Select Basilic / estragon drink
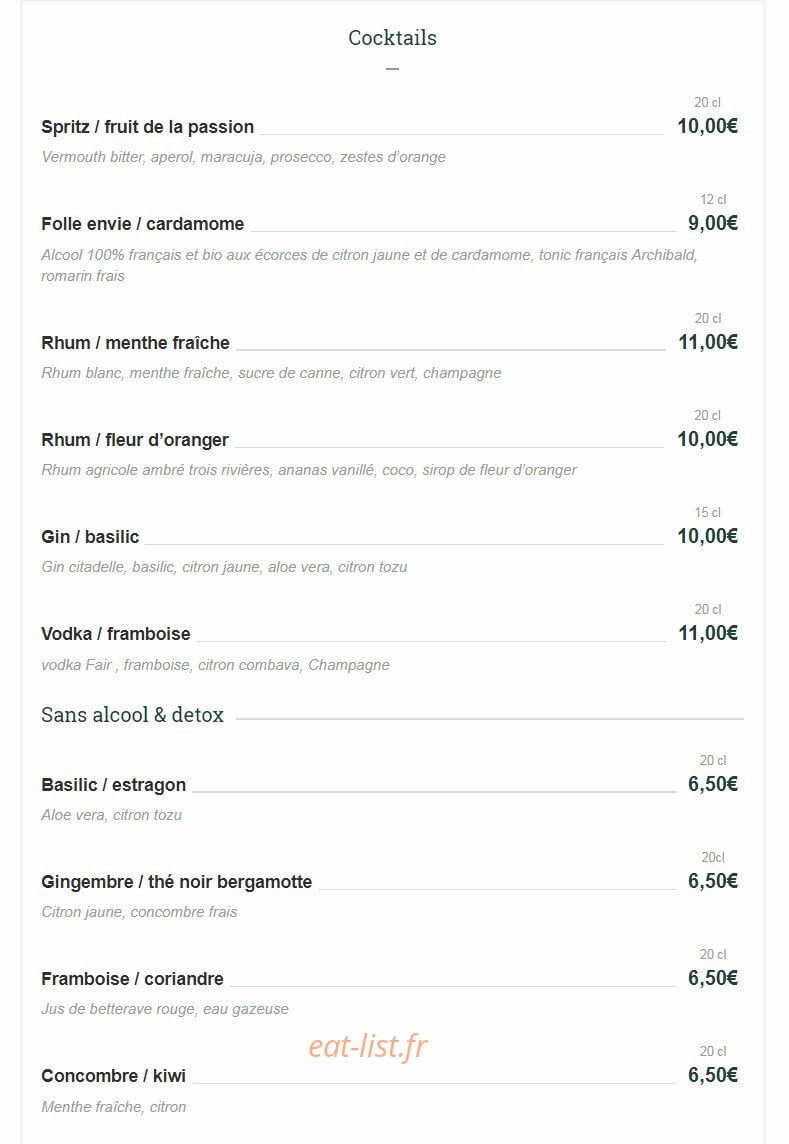 tap(113, 785)
